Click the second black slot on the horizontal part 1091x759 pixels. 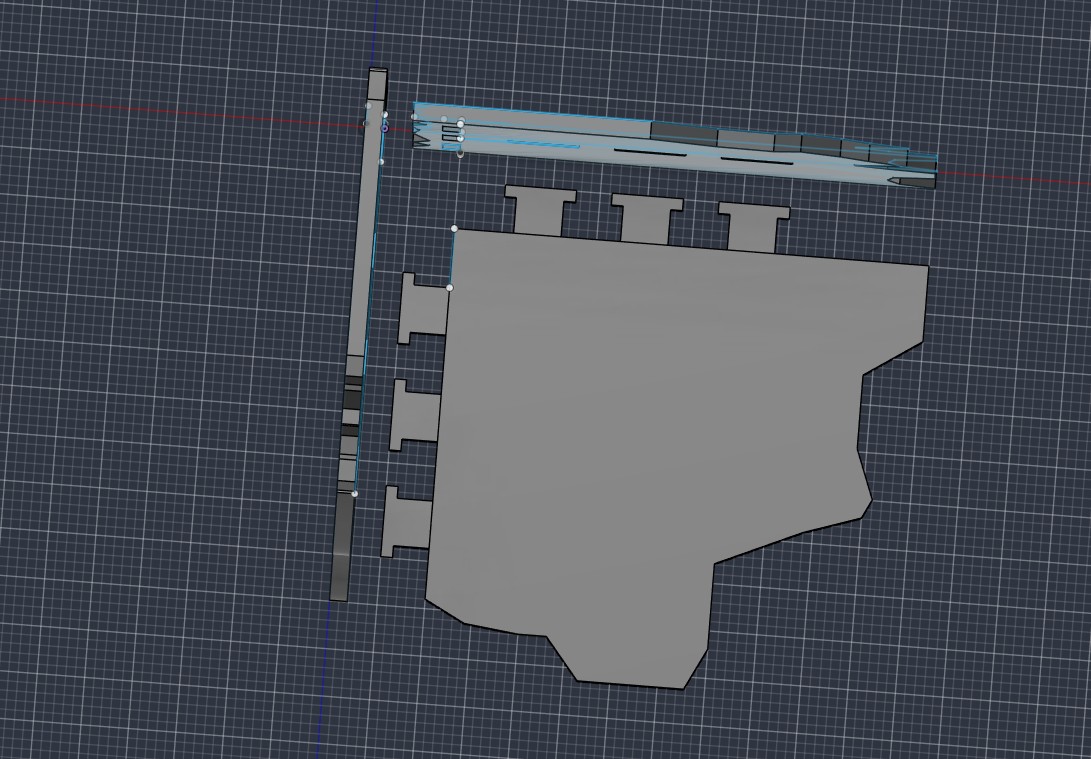(756, 161)
